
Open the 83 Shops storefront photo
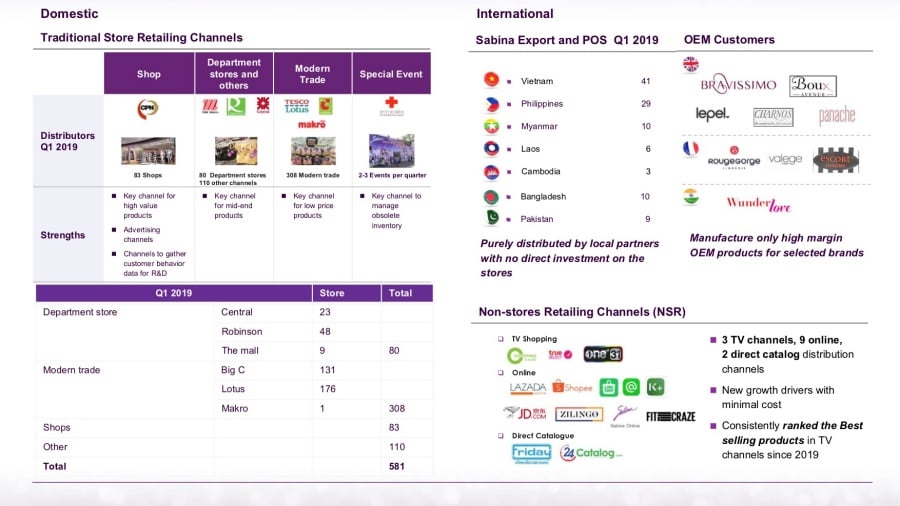148,151
